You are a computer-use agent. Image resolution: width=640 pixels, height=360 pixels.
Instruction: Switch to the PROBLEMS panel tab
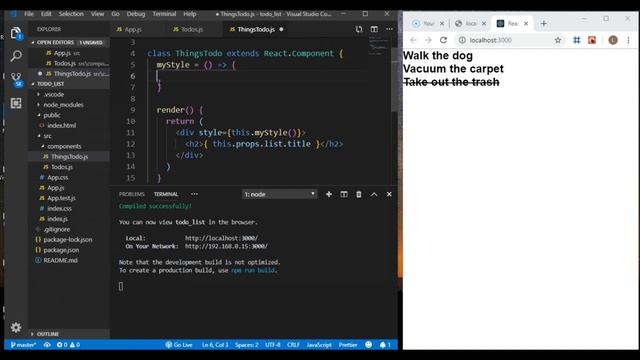click(131, 194)
